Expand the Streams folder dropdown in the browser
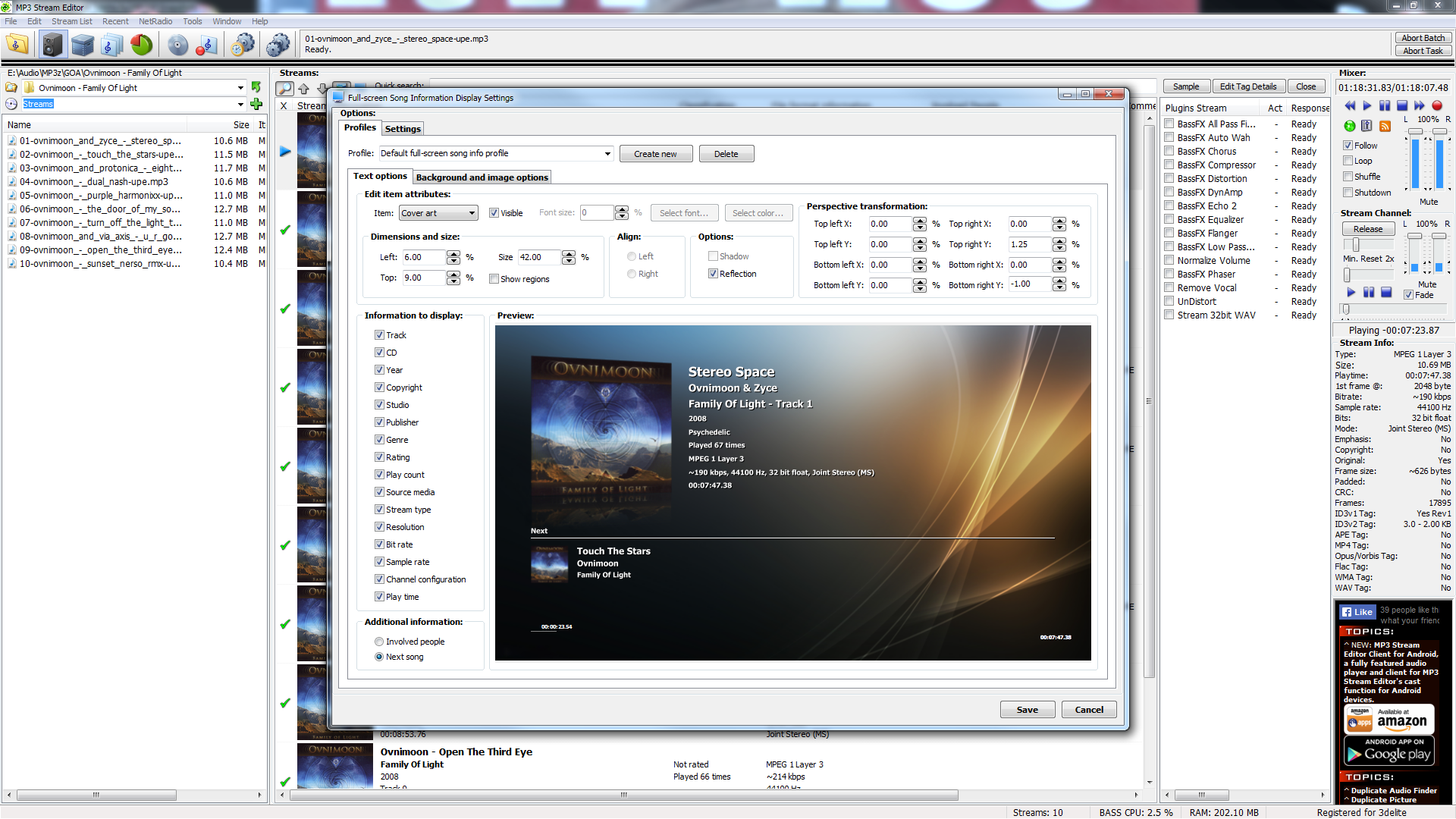 click(x=240, y=104)
